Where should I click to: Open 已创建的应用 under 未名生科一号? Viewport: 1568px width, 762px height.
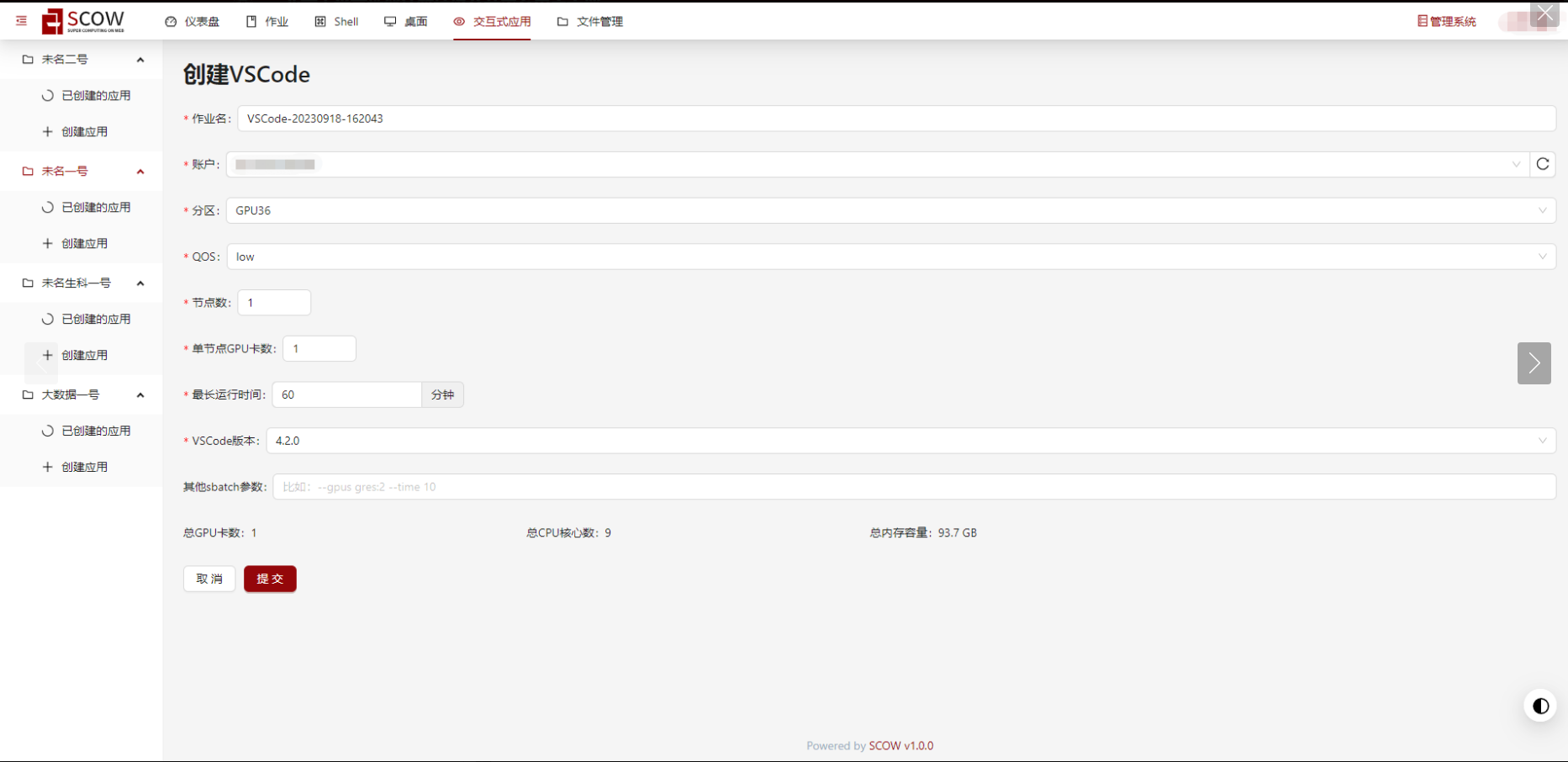86,320
